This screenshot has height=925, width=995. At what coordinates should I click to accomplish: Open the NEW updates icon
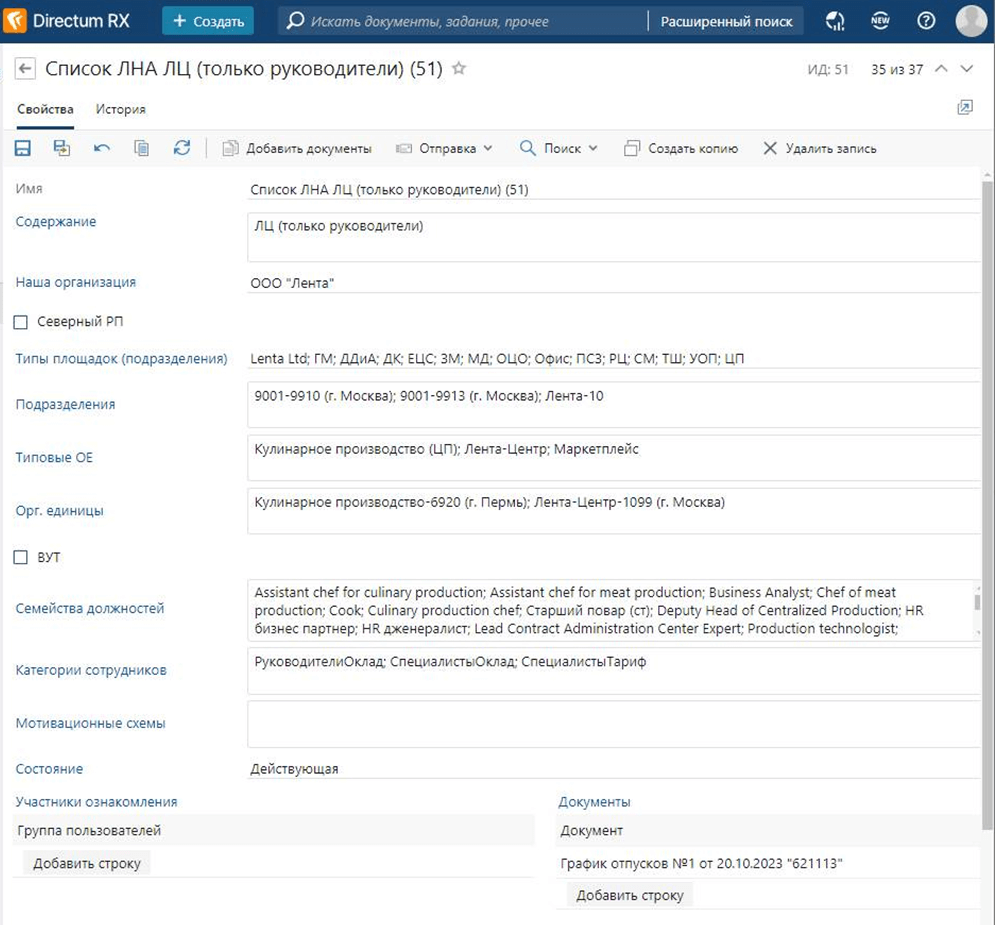(880, 21)
